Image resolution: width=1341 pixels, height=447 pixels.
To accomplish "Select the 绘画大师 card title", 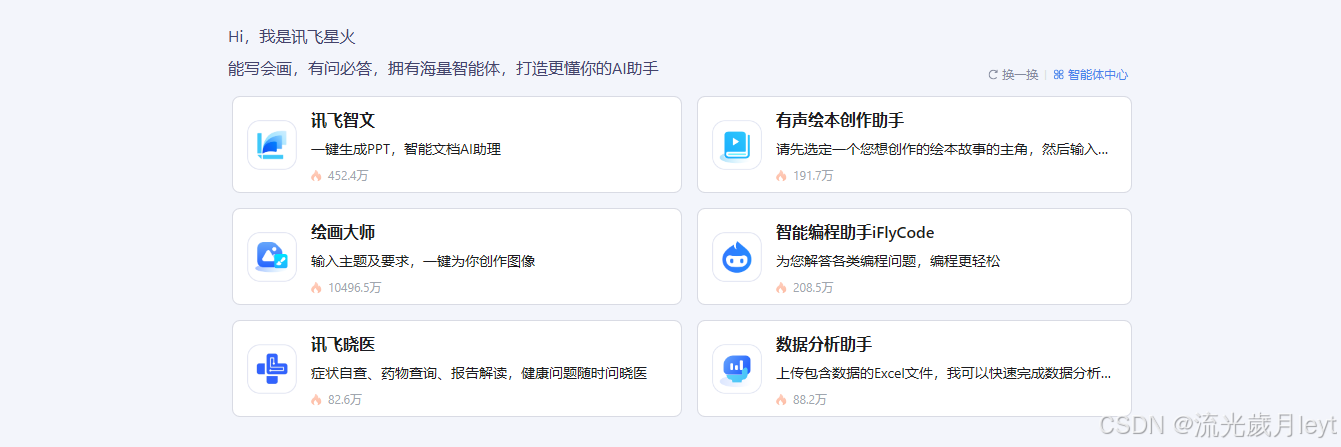I will point(343,233).
